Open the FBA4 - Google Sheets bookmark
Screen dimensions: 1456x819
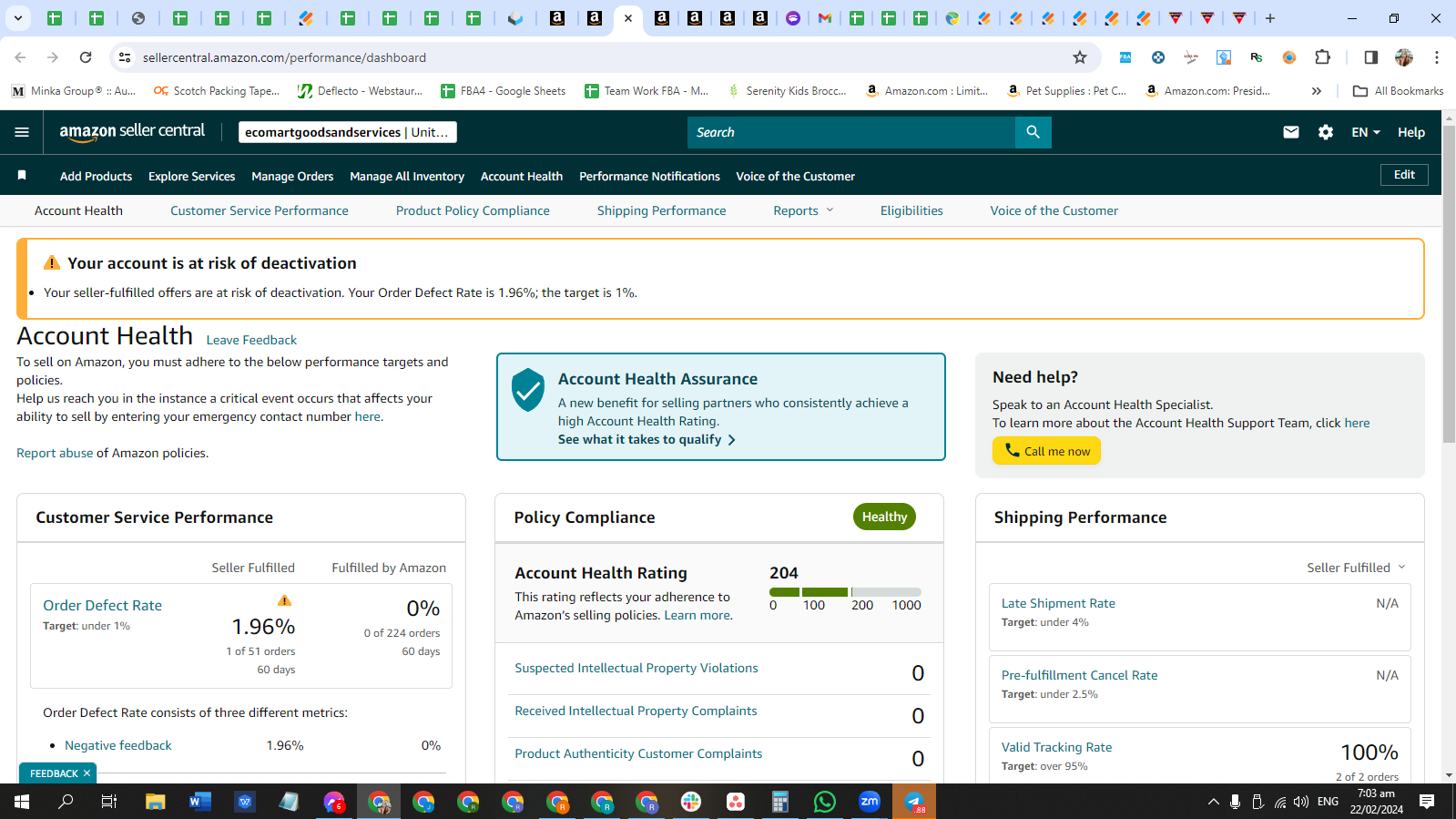503,91
